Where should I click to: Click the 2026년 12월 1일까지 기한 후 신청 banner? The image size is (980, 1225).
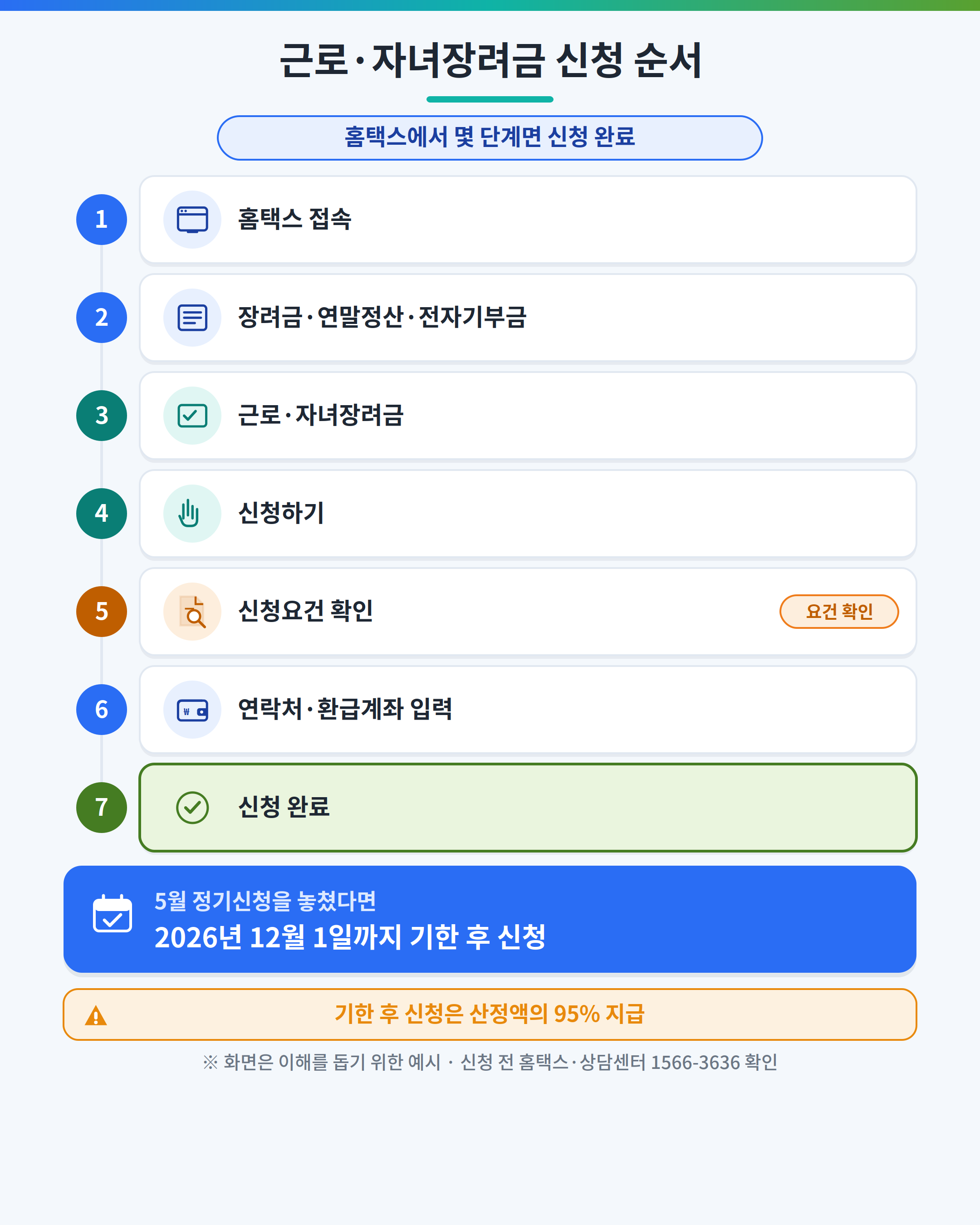point(490,919)
